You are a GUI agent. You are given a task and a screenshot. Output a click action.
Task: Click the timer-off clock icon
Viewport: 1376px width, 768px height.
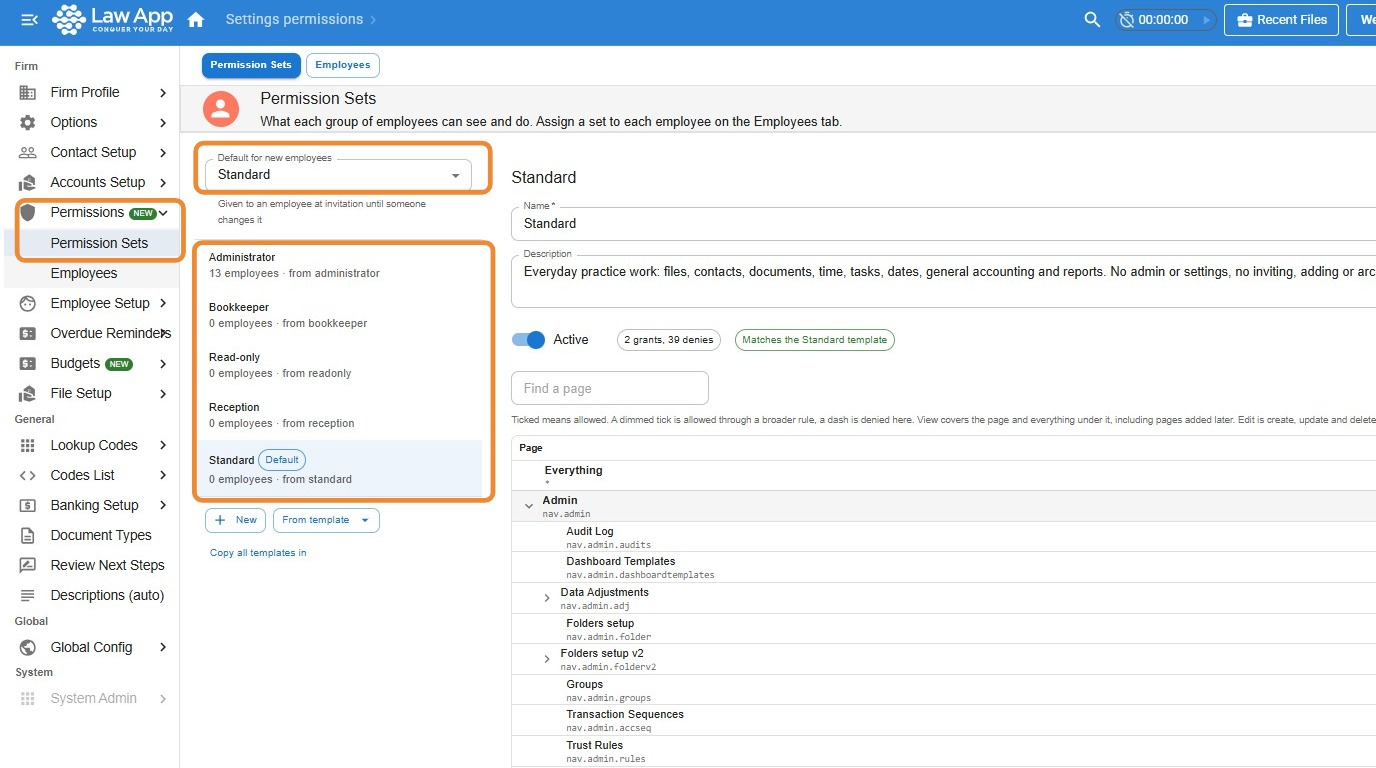click(x=1126, y=20)
